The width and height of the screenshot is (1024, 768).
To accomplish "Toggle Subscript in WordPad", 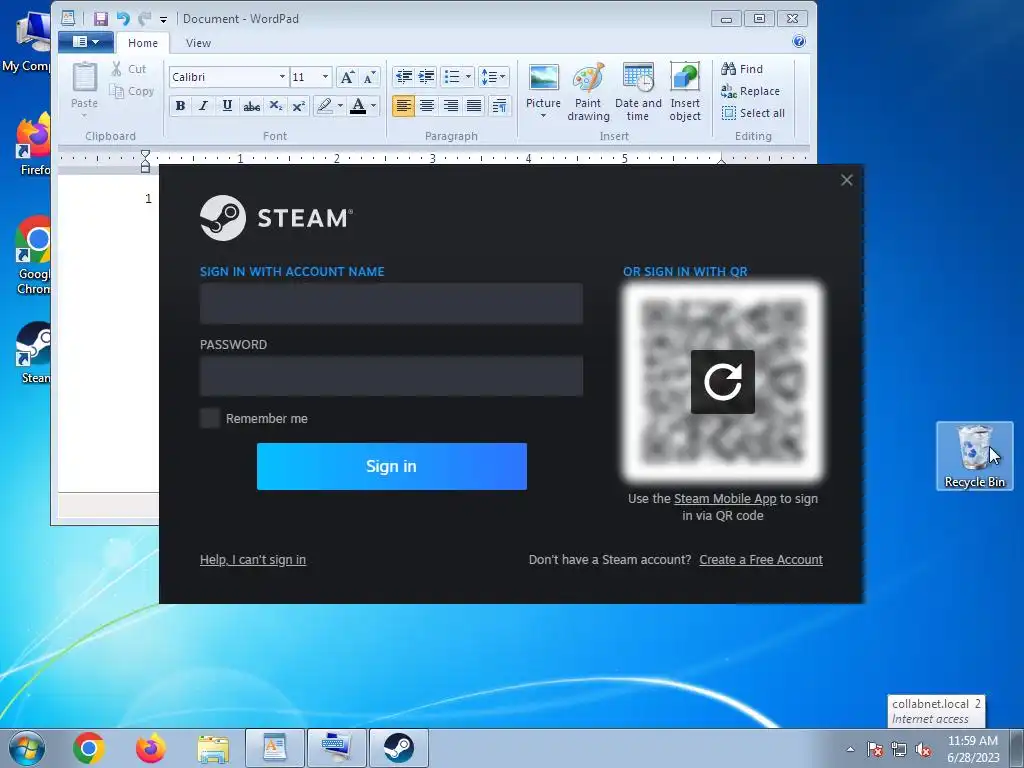I will tap(276, 106).
